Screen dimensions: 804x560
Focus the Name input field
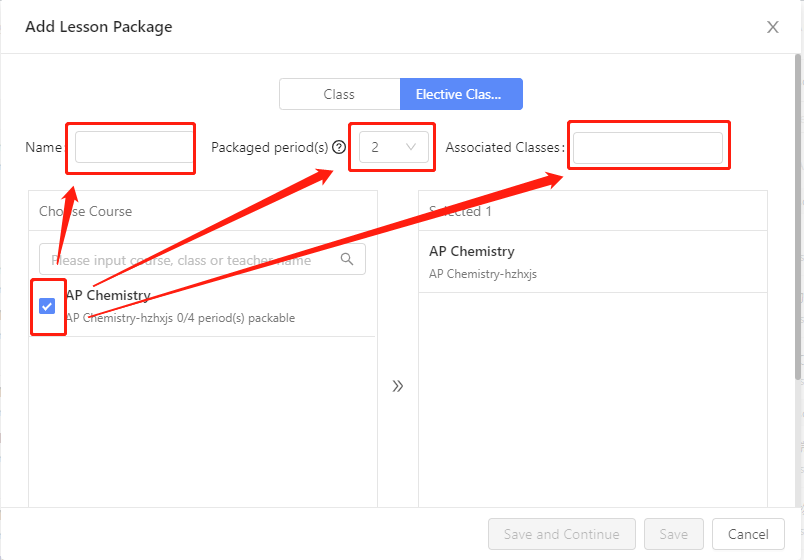pyautogui.click(x=134, y=147)
